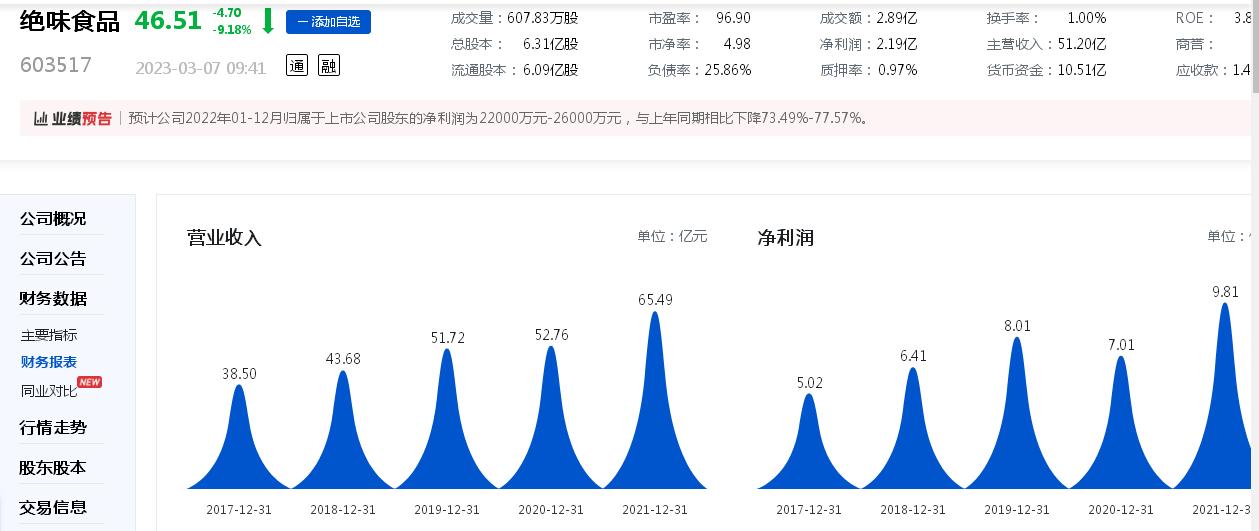Click the 单位：亿元 unit label
Image resolution: width=1259 pixels, height=531 pixels.
[x=672, y=237]
